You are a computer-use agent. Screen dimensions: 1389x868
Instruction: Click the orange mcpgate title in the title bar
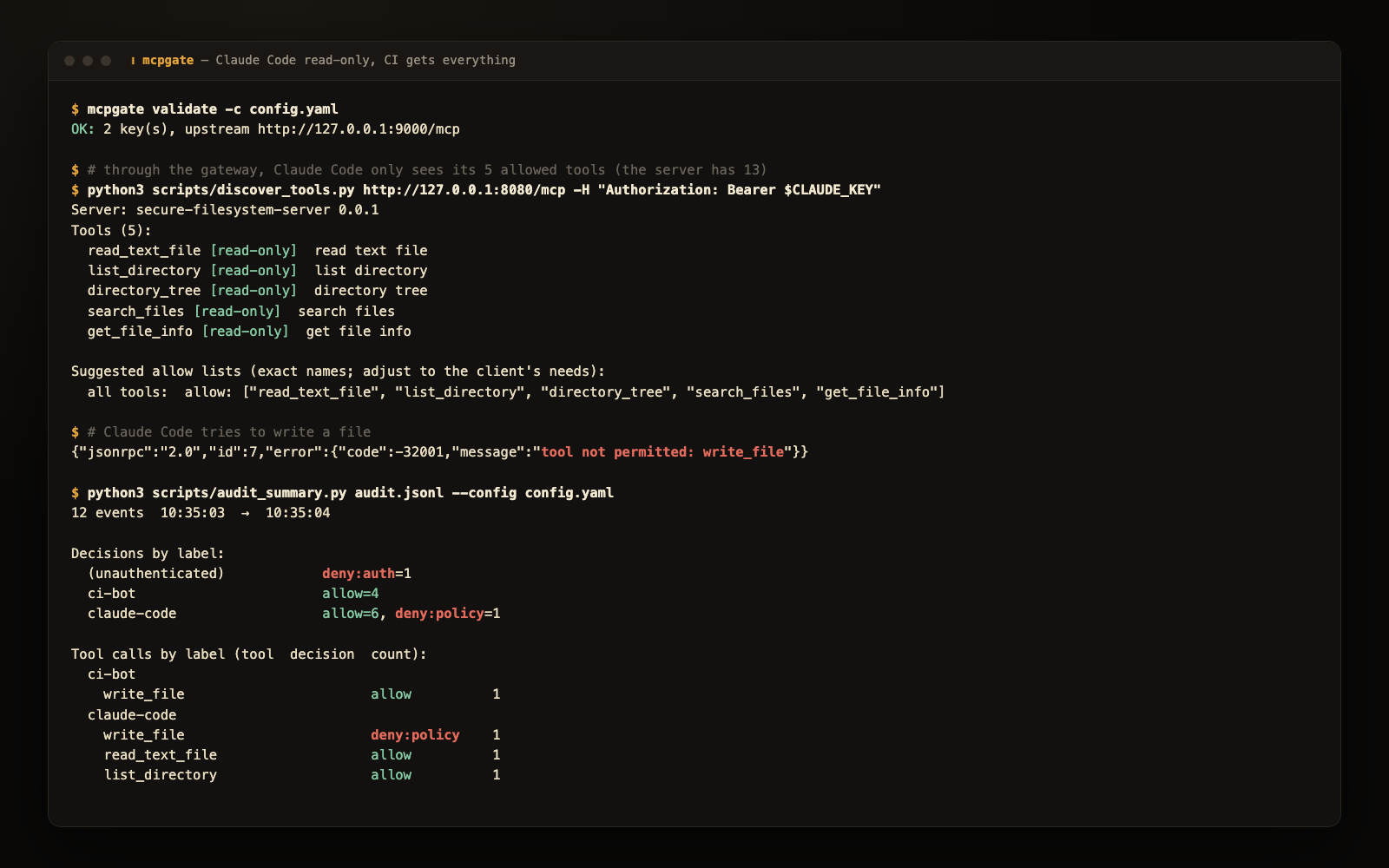click(x=168, y=60)
